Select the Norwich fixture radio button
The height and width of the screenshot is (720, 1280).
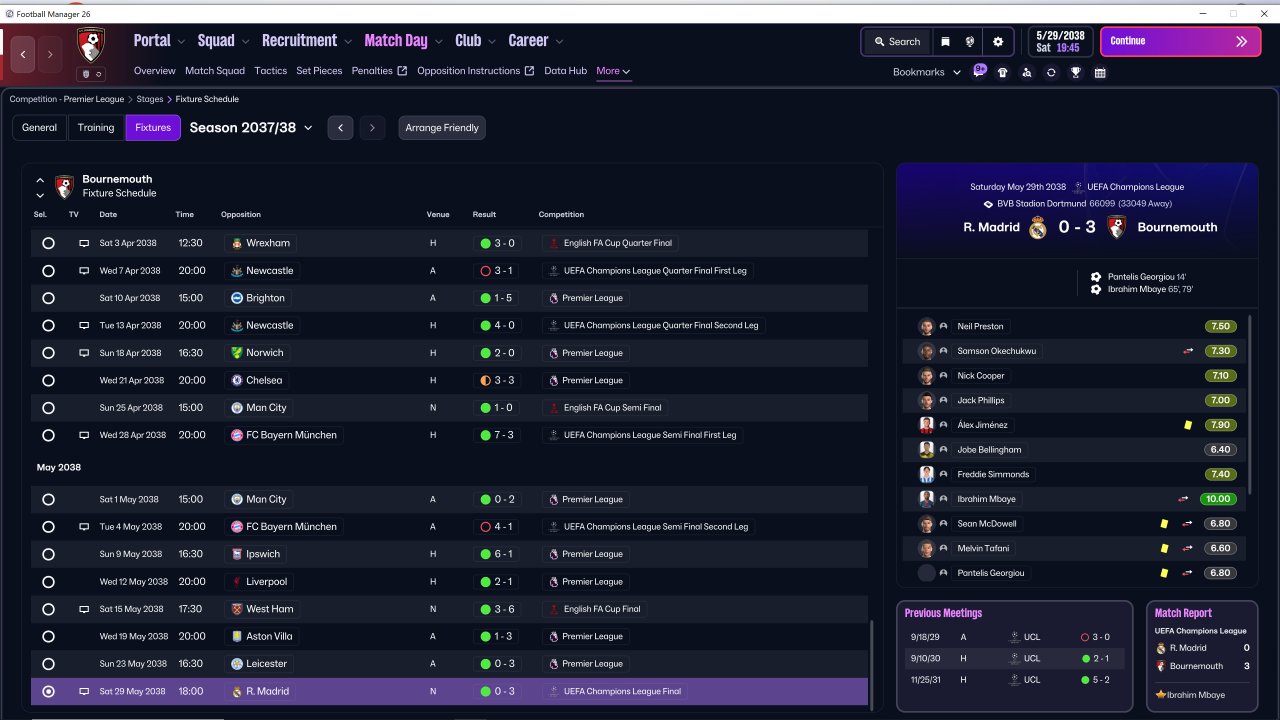click(48, 353)
